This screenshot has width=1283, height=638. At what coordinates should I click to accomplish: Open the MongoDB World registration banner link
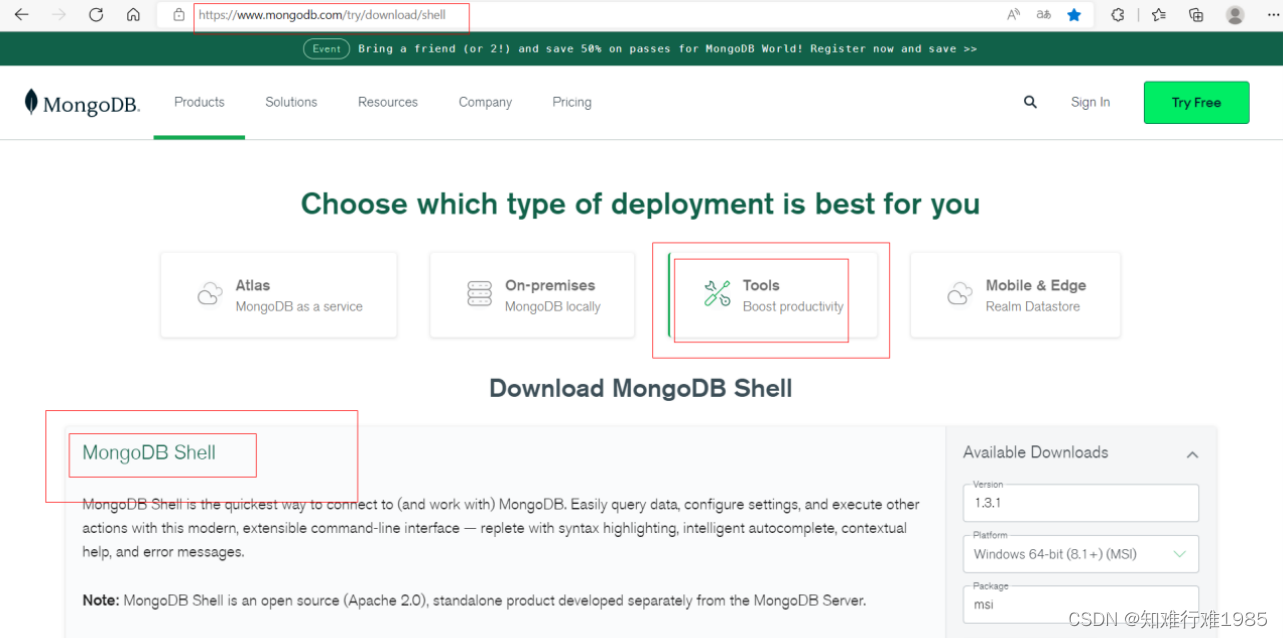pos(667,49)
